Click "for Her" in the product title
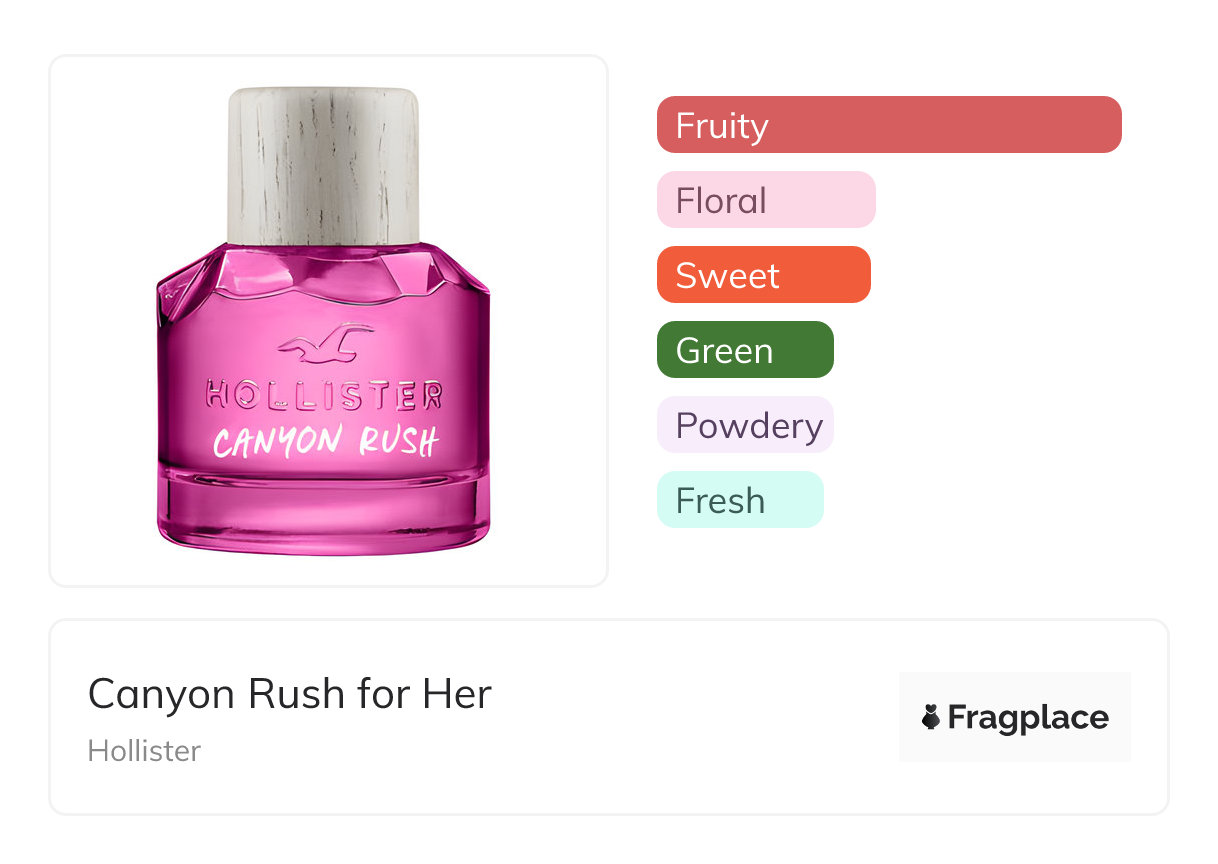 tap(438, 694)
